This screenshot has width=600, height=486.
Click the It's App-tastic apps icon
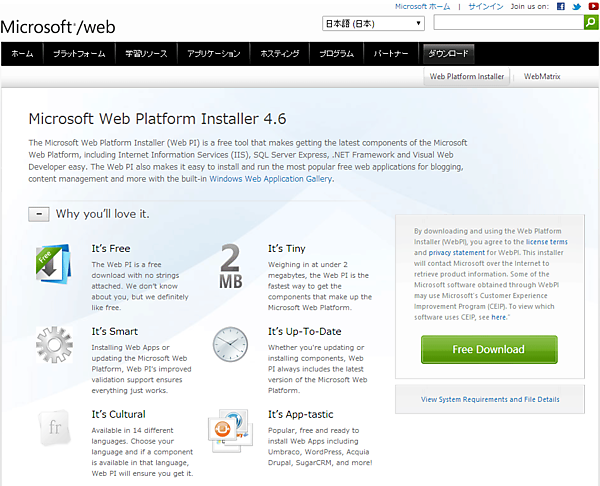[x=230, y=428]
